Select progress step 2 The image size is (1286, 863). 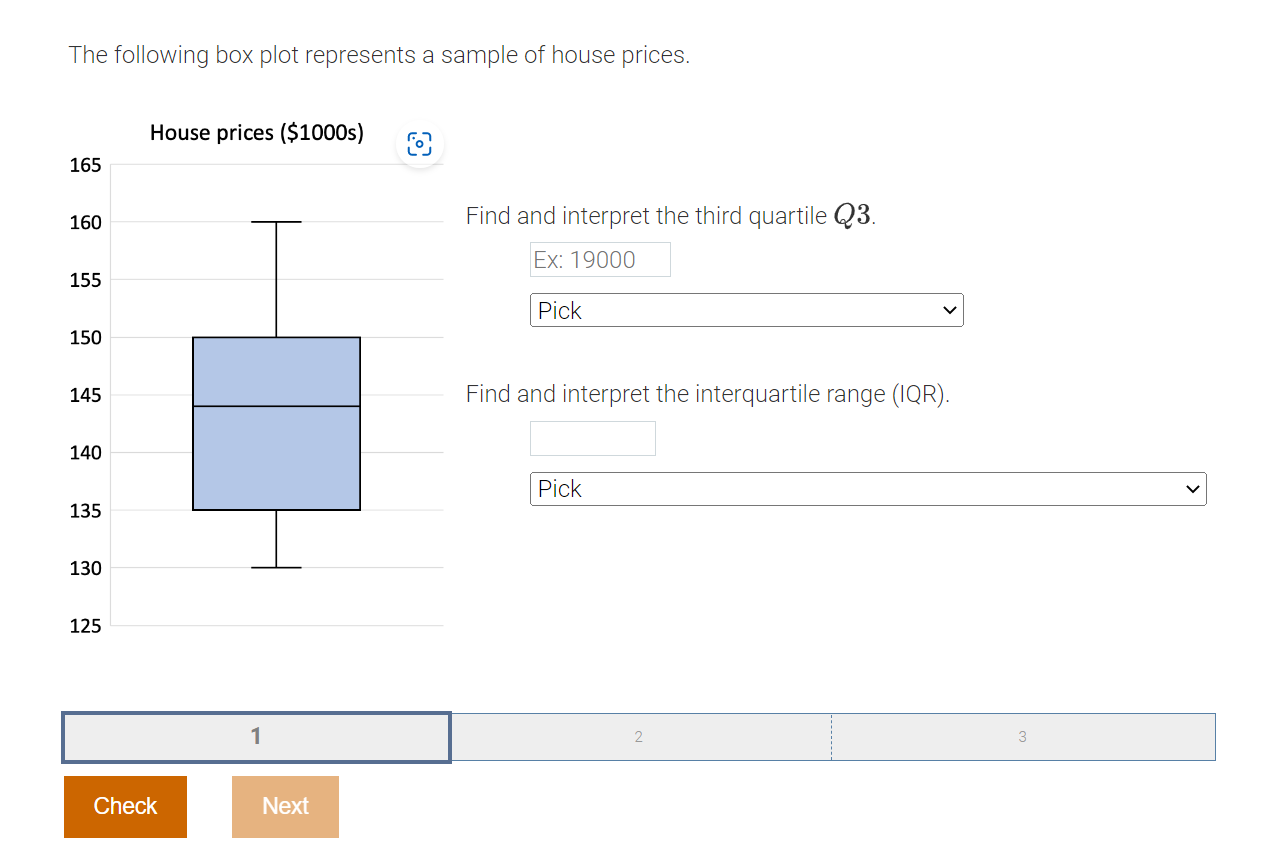[640, 737]
